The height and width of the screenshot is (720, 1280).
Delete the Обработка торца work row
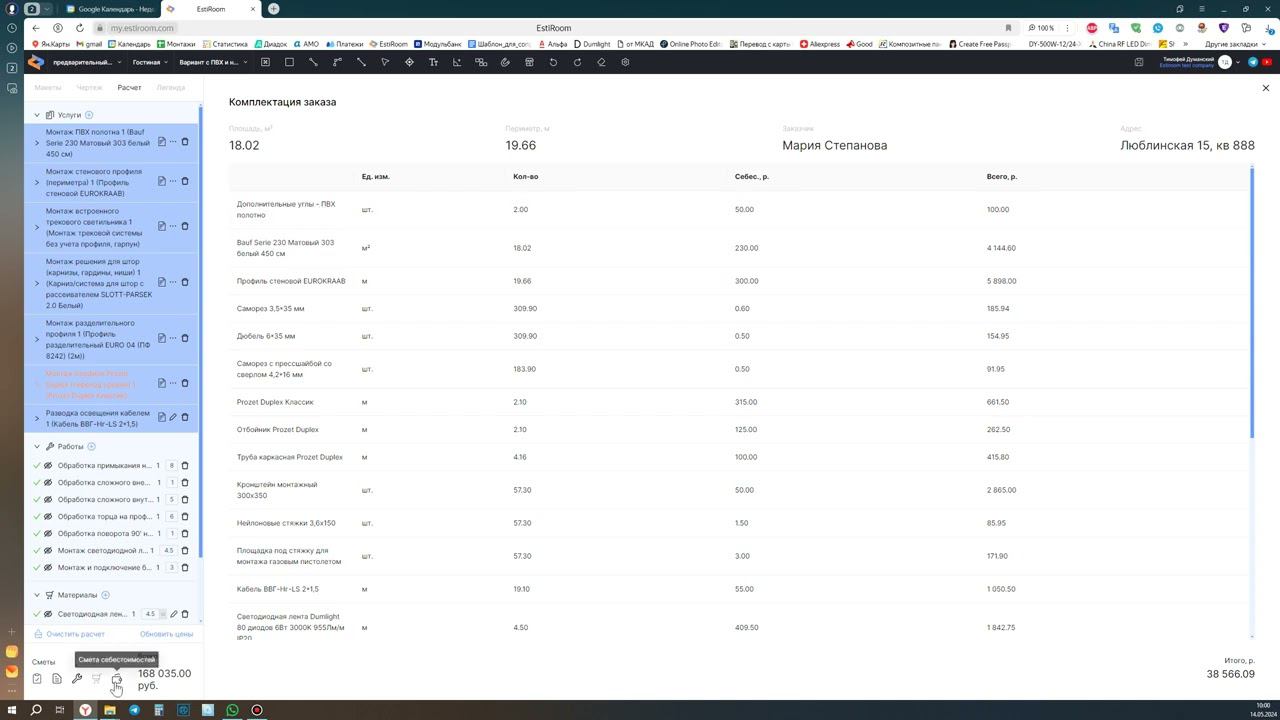click(185, 517)
